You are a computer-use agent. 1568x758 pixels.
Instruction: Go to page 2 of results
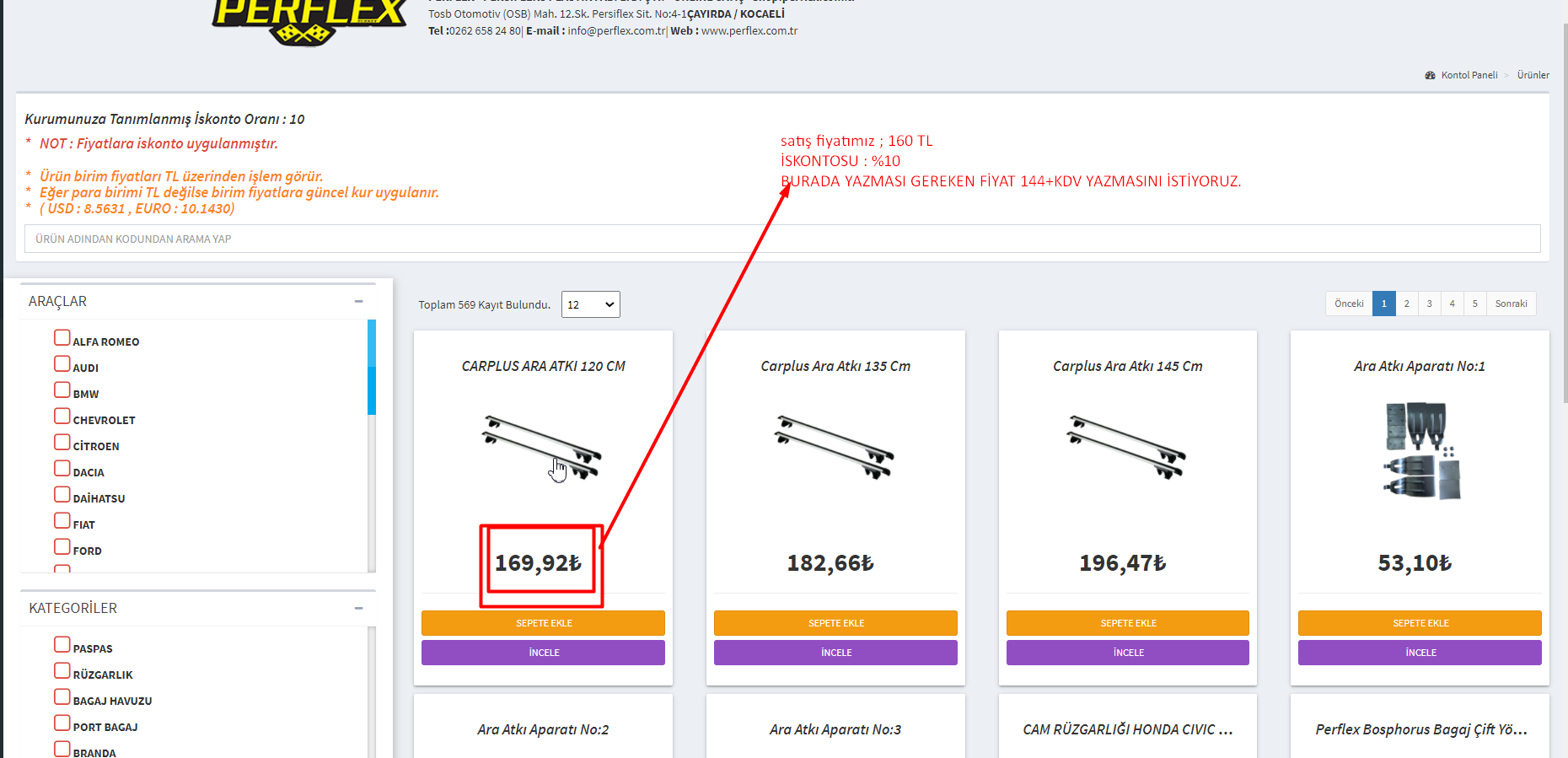pyautogui.click(x=1406, y=304)
